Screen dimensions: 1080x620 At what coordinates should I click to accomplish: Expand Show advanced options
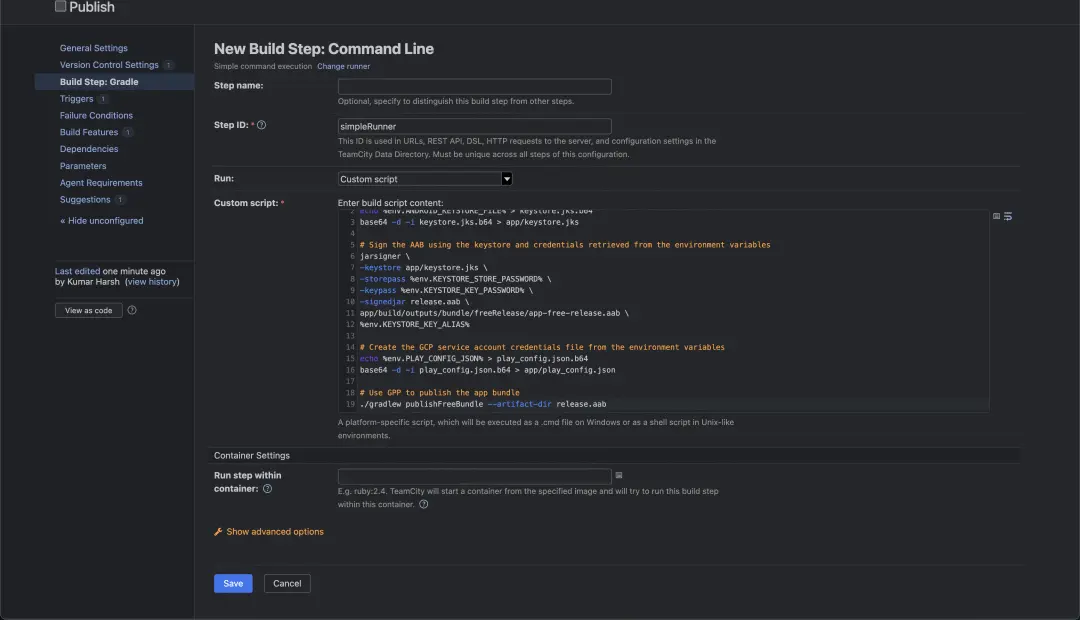click(275, 532)
